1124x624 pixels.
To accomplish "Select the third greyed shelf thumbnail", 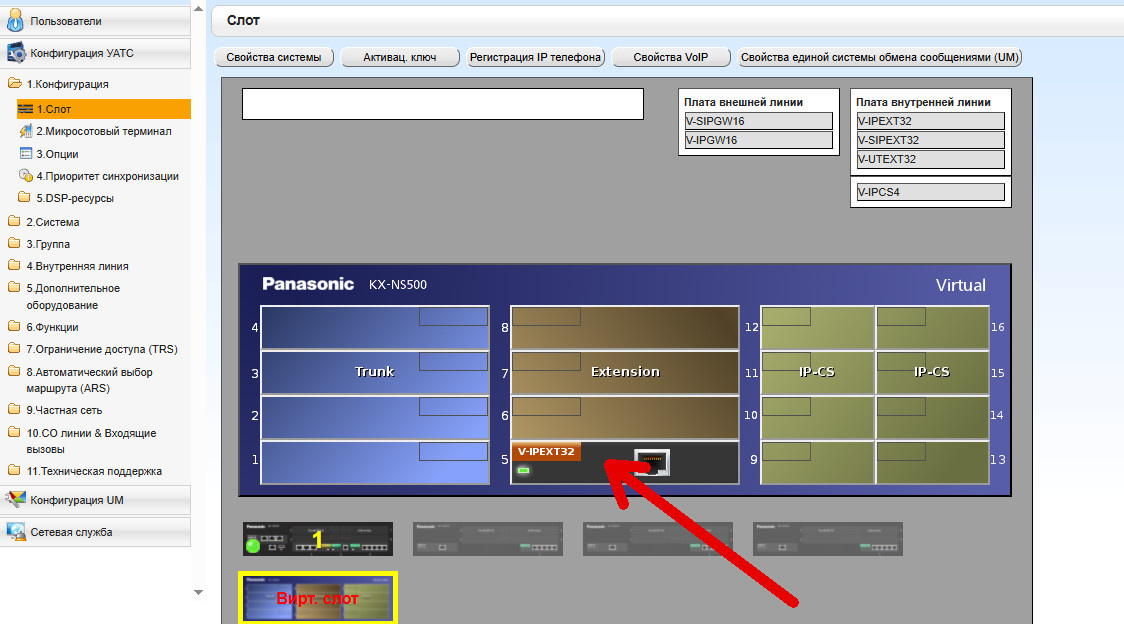I will tap(657, 539).
